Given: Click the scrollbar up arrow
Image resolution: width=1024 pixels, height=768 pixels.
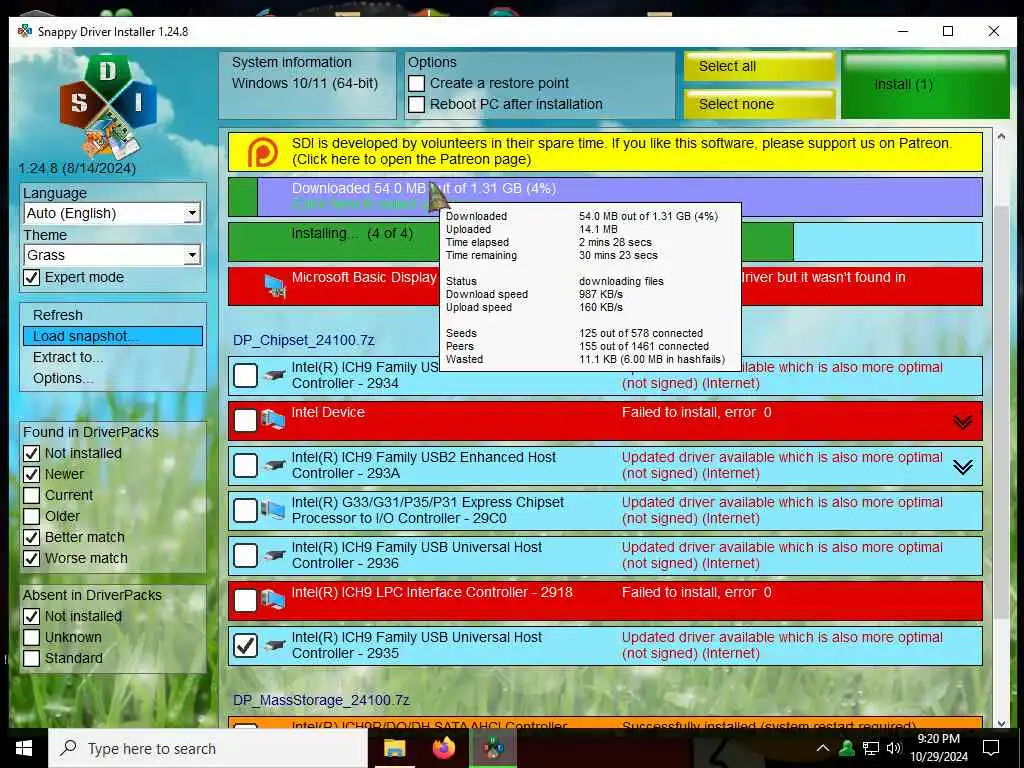Looking at the screenshot, I should pos(1002,136).
